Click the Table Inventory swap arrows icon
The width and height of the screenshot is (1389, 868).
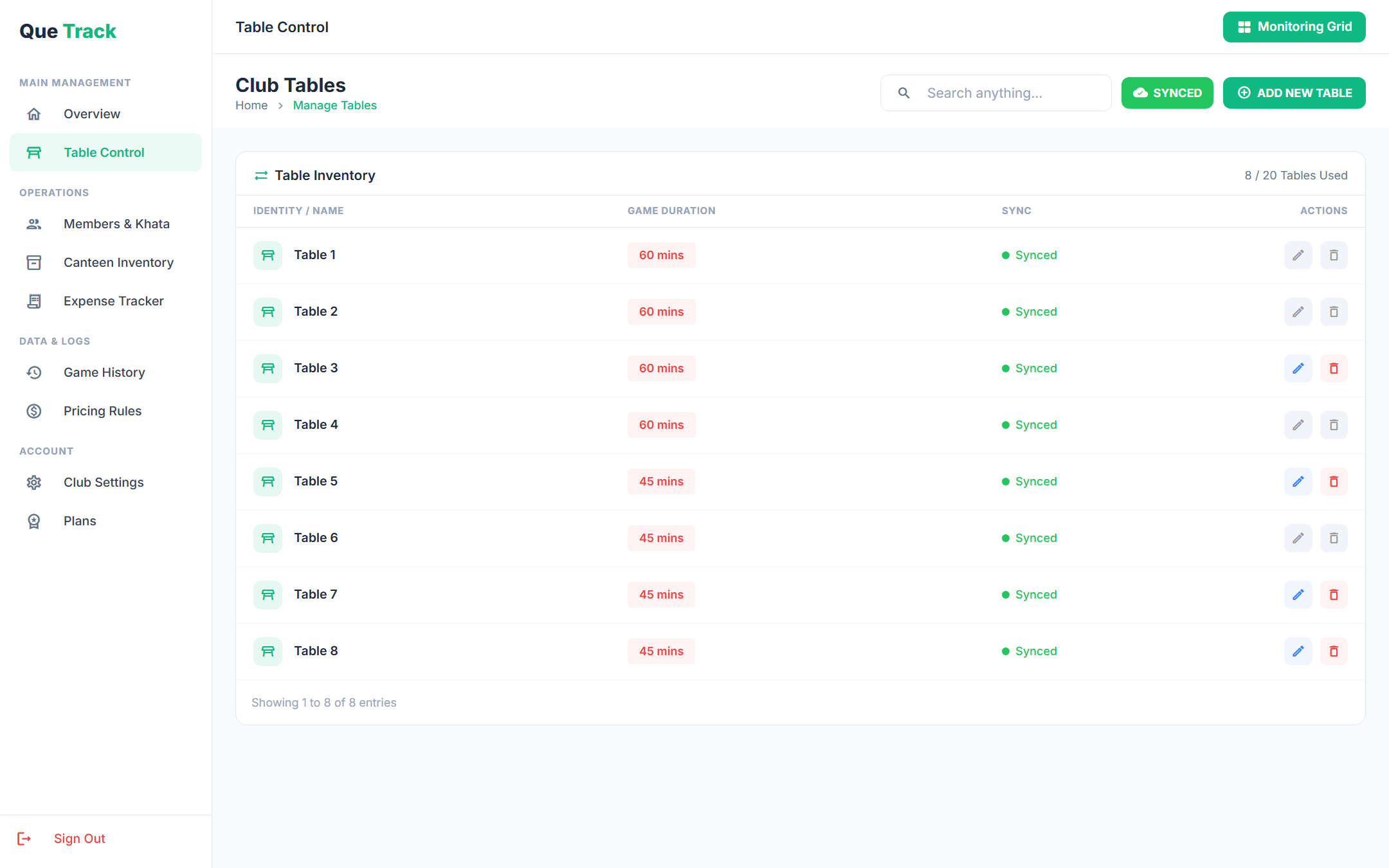(260, 176)
